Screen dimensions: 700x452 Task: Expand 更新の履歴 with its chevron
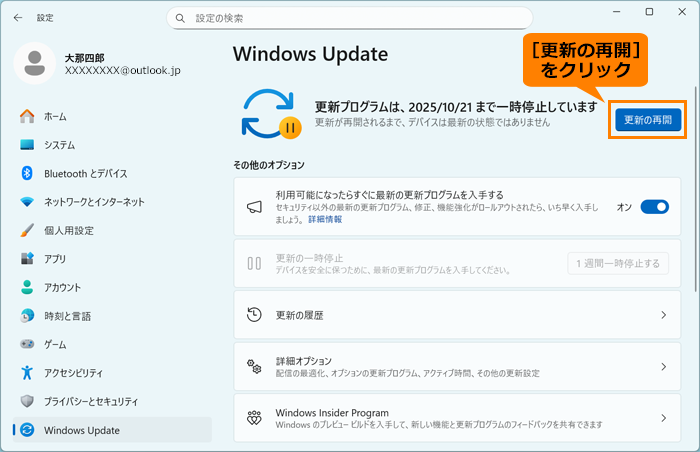[x=664, y=315]
